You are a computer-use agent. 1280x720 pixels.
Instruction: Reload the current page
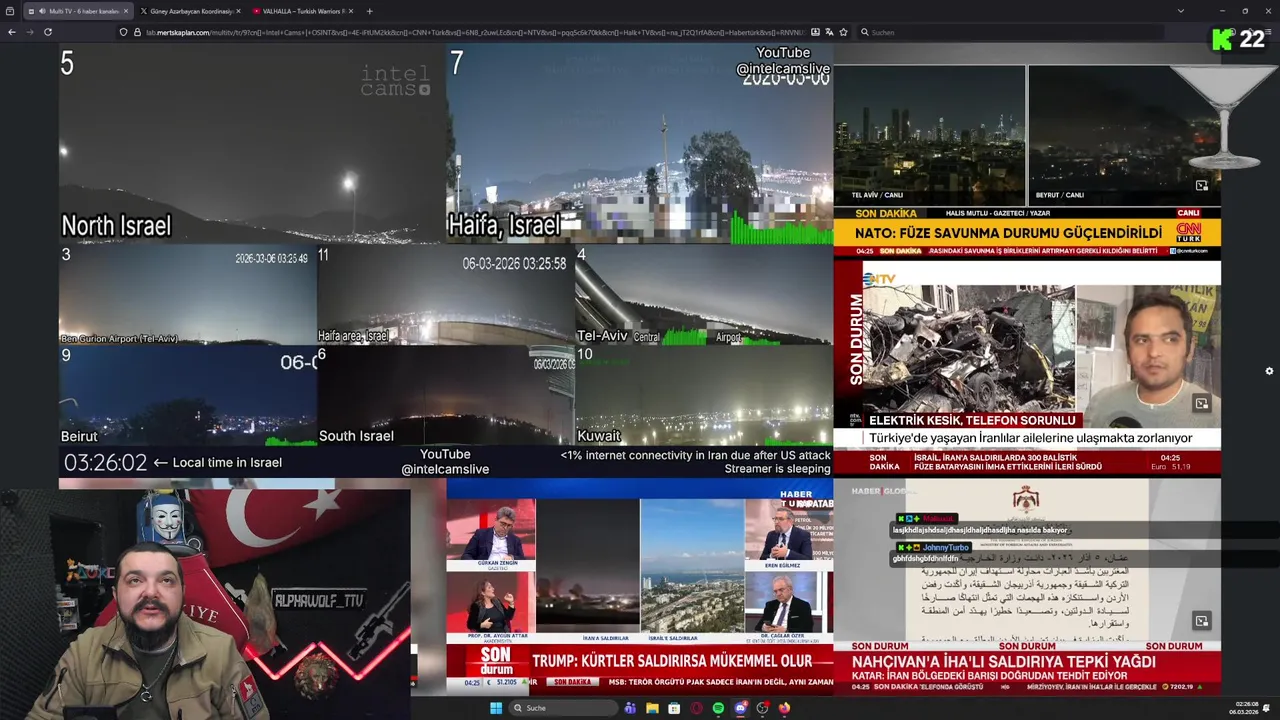point(47,32)
